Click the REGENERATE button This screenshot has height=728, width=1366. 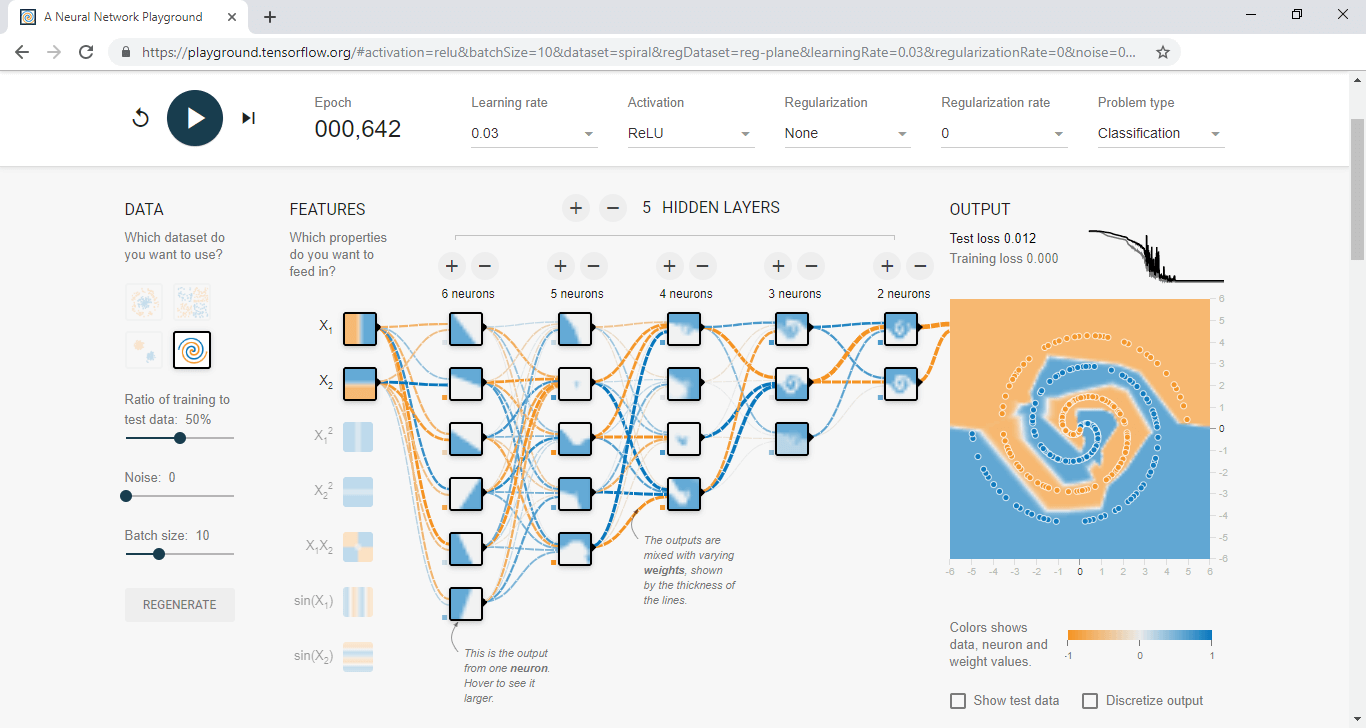pos(180,605)
